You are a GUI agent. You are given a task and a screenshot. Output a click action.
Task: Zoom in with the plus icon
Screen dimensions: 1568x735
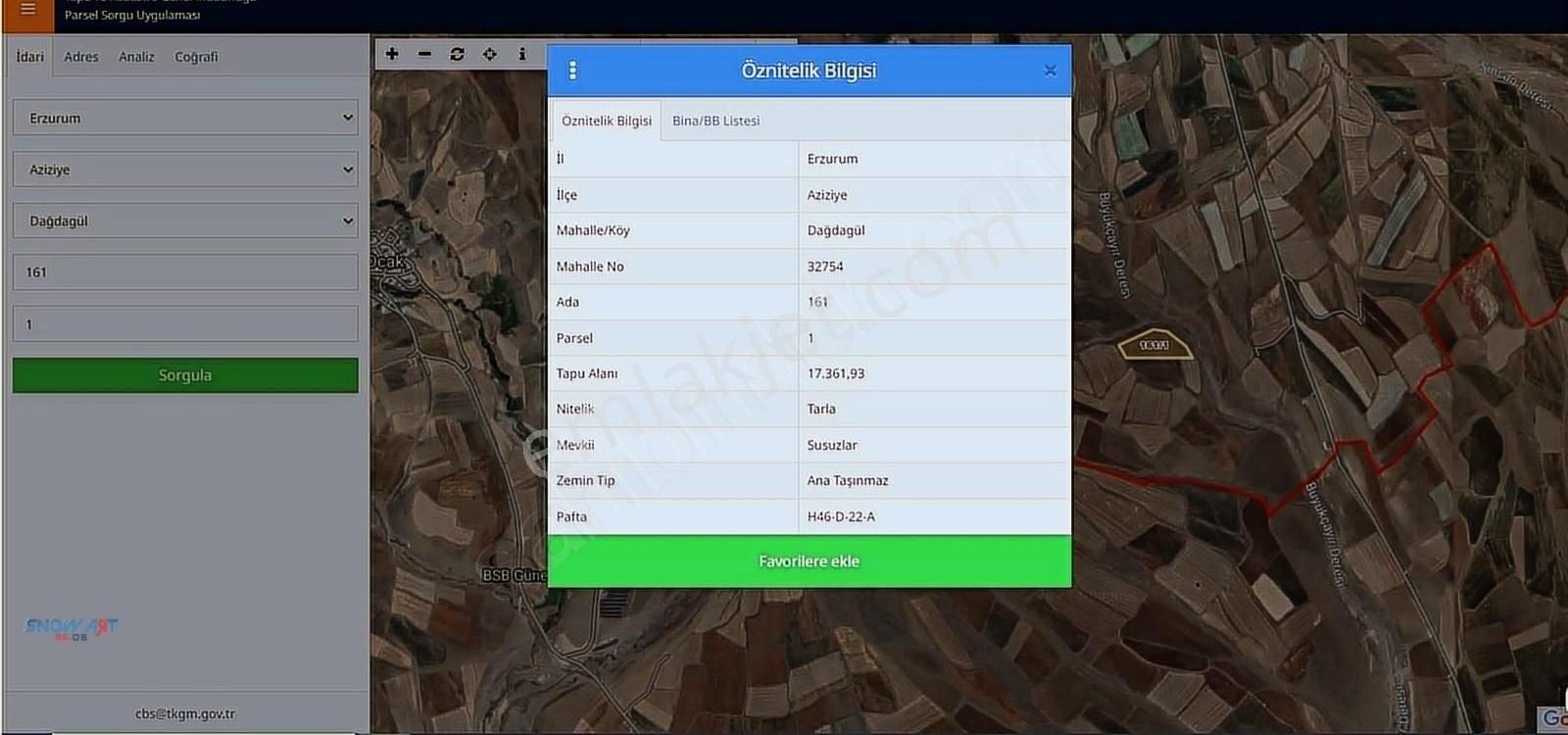coord(392,54)
